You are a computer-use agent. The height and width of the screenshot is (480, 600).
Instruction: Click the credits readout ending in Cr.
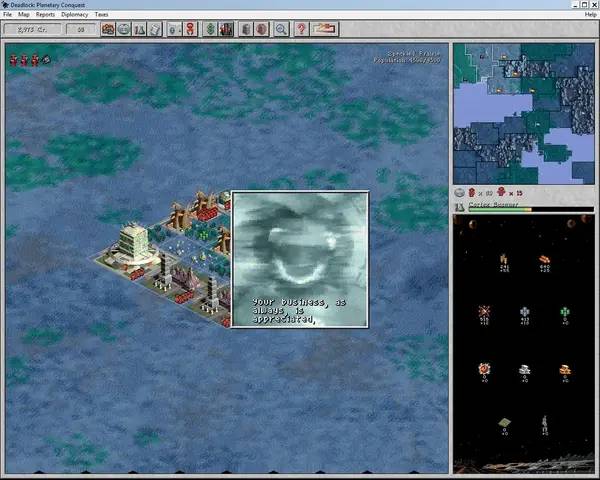click(33, 29)
